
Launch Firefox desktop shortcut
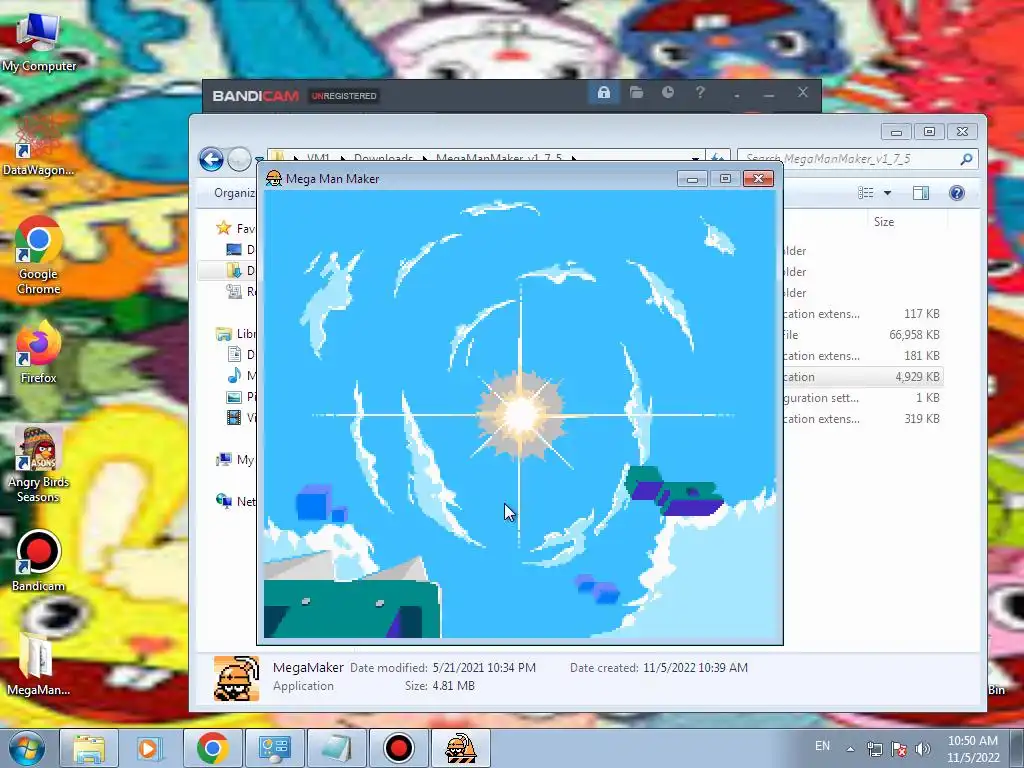point(39,351)
